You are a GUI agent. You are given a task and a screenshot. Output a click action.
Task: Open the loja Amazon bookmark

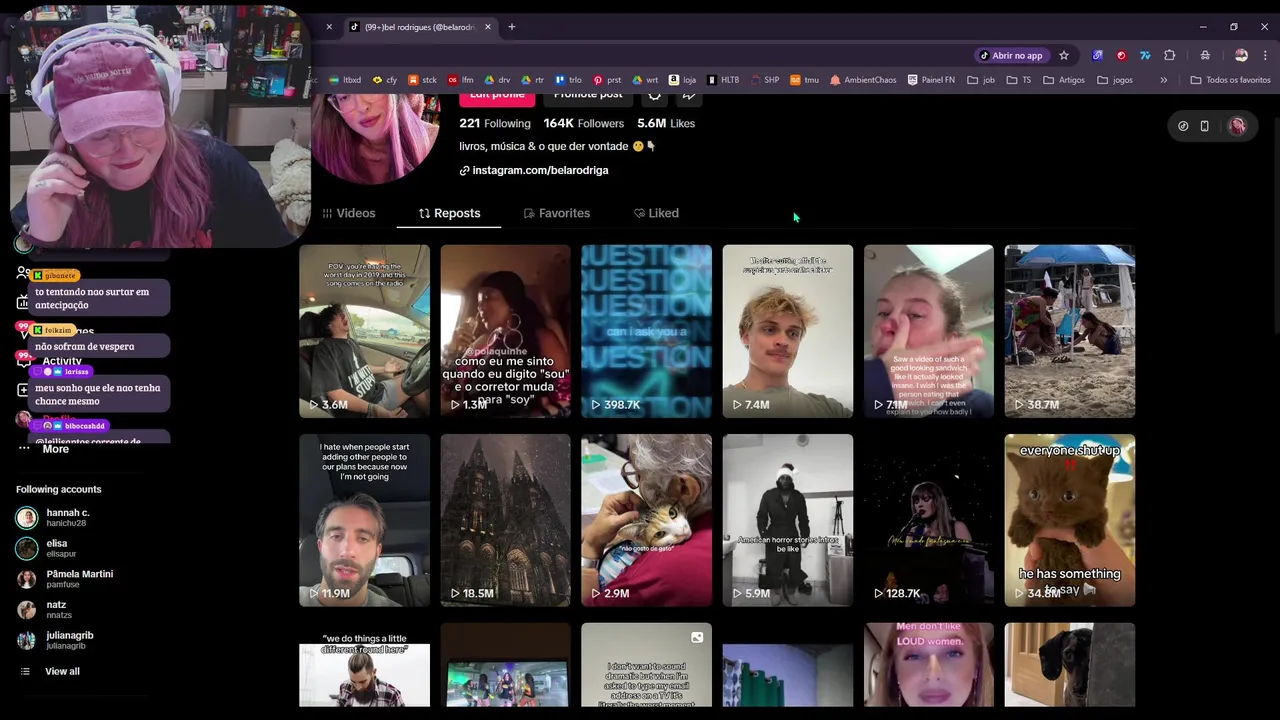(x=682, y=80)
